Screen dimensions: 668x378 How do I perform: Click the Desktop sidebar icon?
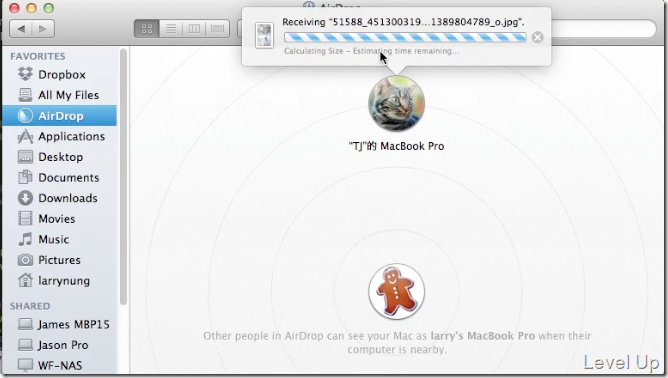pyautogui.click(x=25, y=157)
